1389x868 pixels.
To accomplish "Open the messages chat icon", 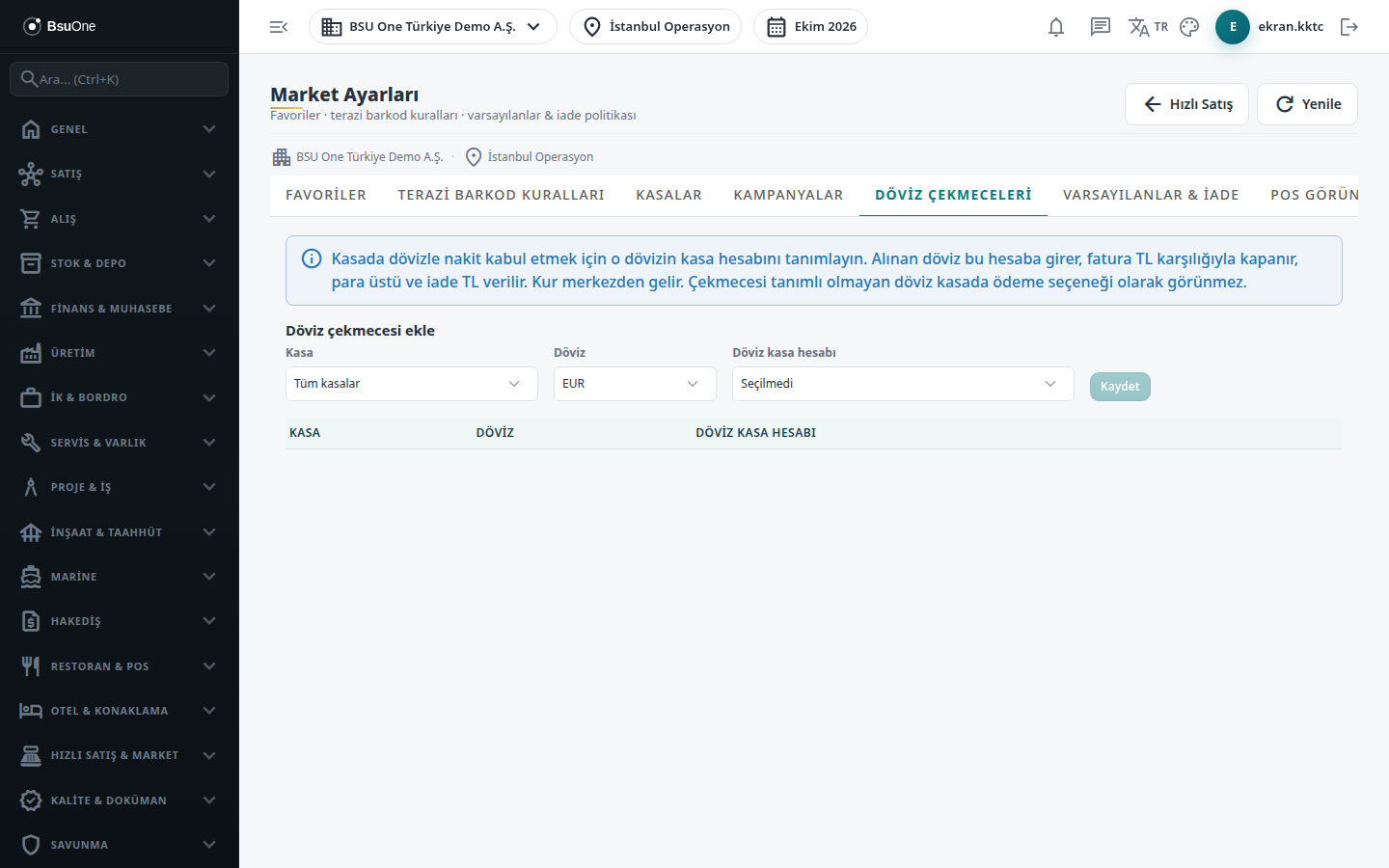I will tap(1101, 27).
